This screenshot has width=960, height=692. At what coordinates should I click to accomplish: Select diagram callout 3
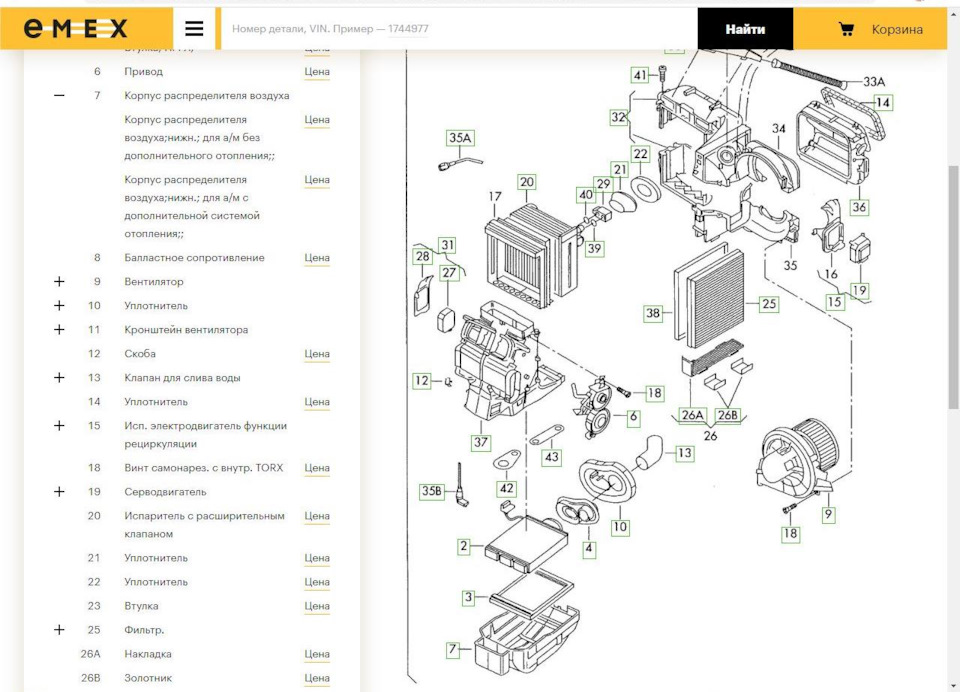[468, 597]
